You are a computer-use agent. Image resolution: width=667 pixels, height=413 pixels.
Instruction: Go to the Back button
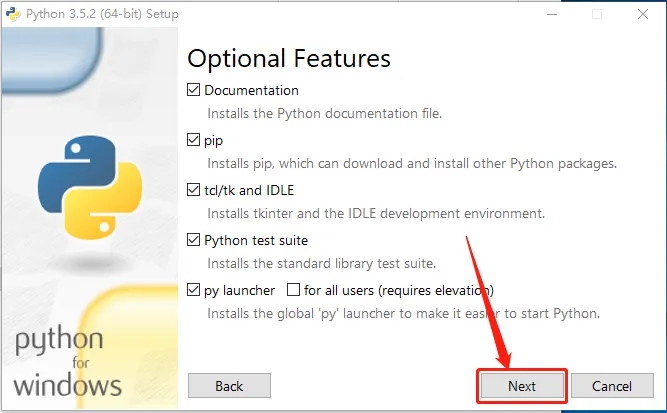click(x=229, y=386)
